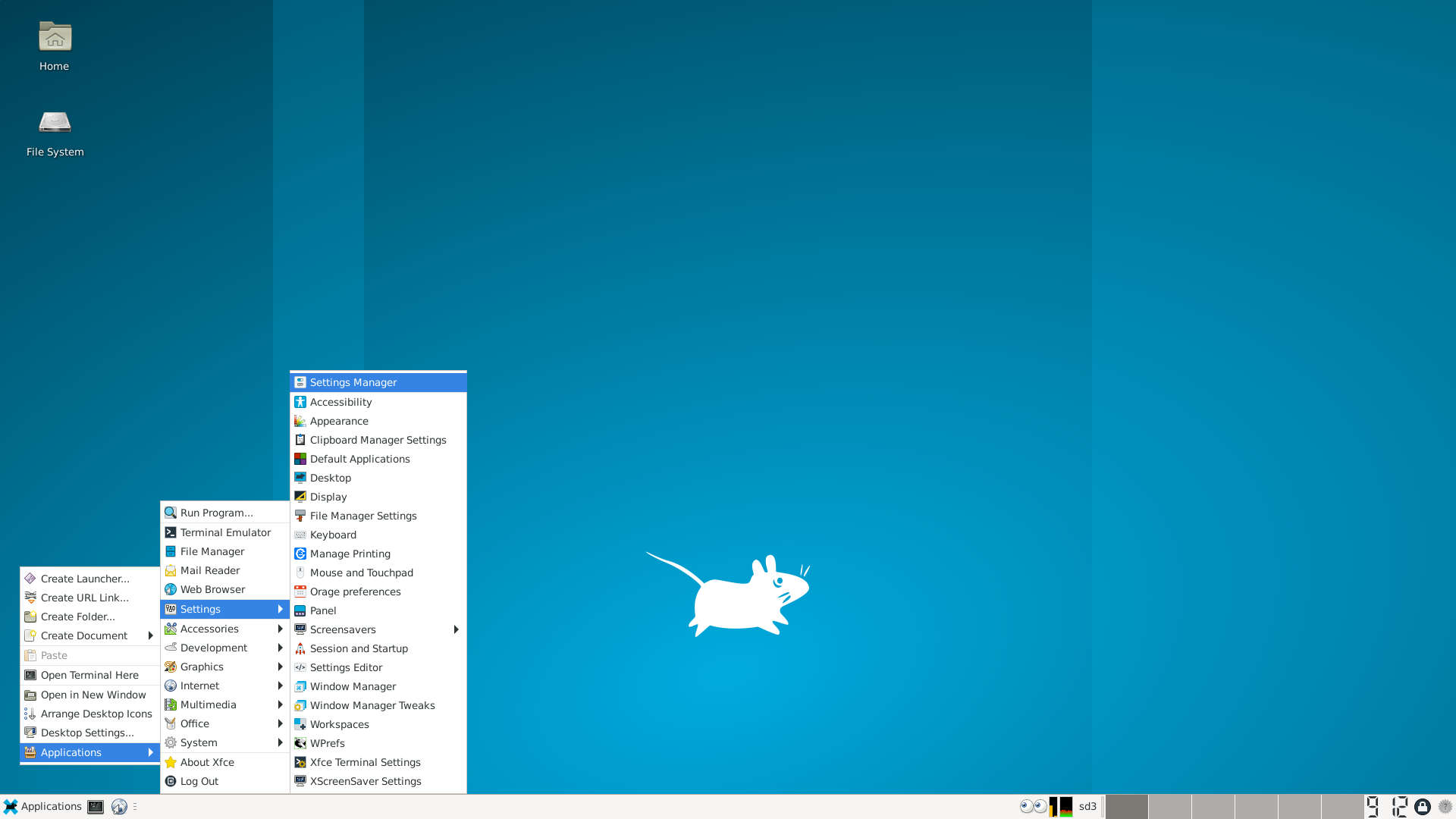Click the Default Applications icon
The height and width of the screenshot is (819, 1456).
point(300,459)
